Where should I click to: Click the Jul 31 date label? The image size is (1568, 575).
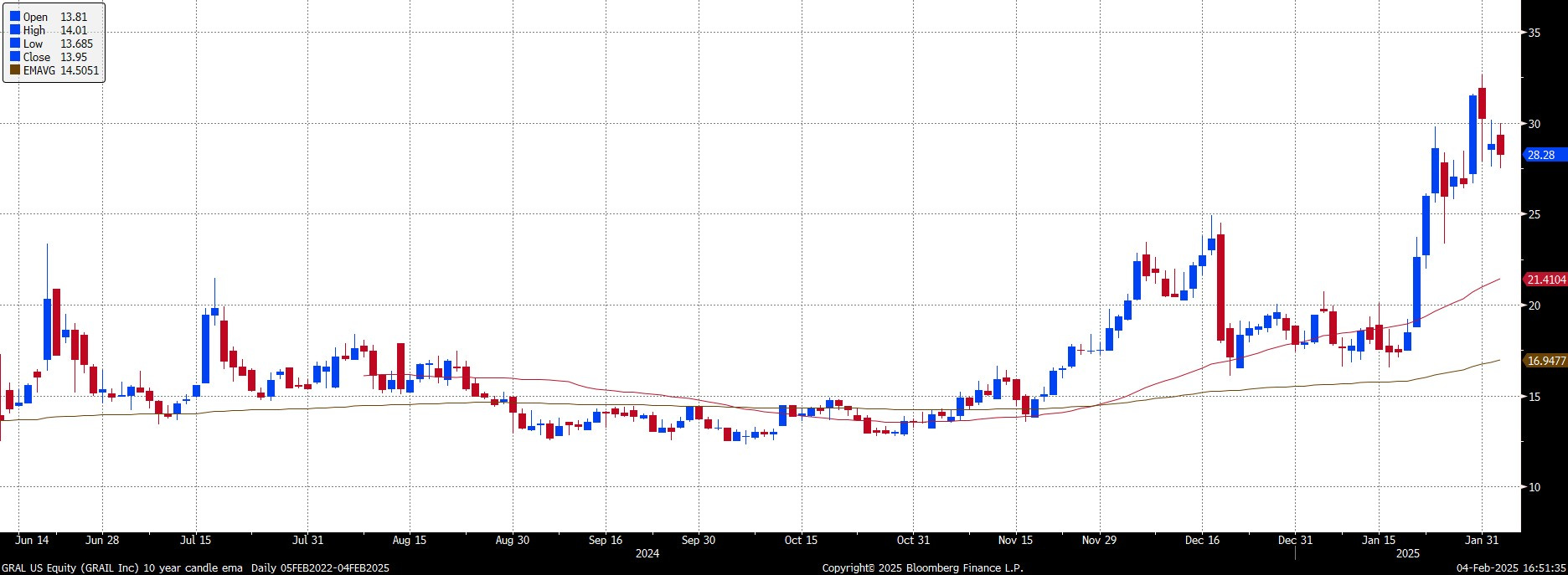click(307, 540)
